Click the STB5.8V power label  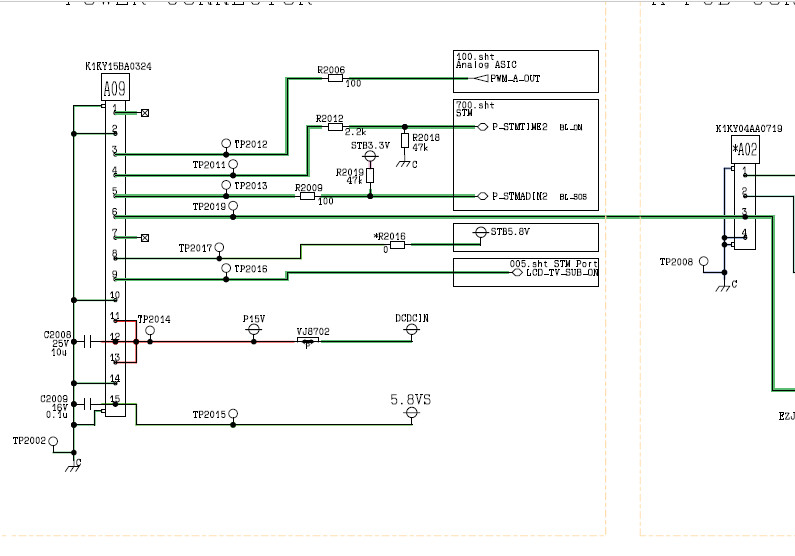click(510, 232)
